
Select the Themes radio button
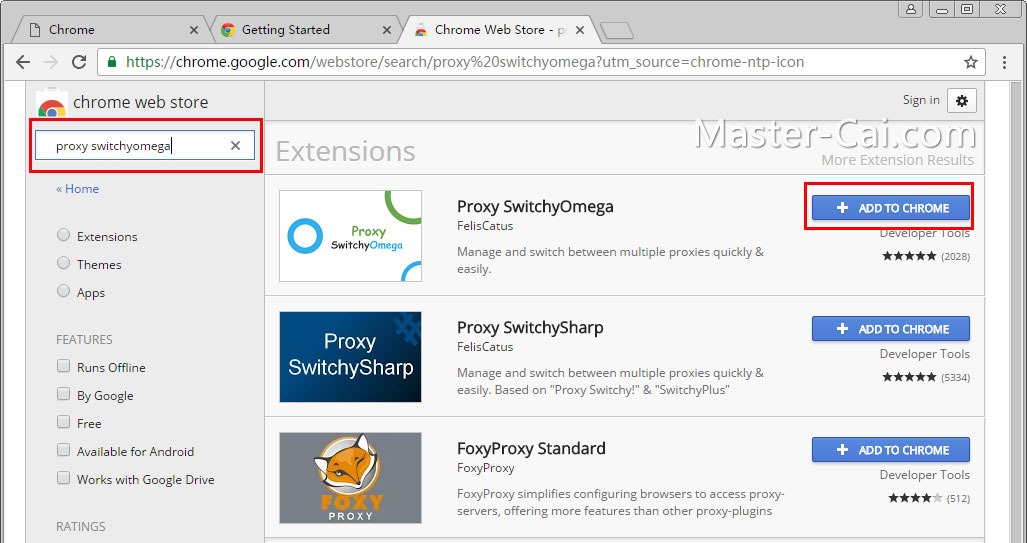tap(64, 263)
